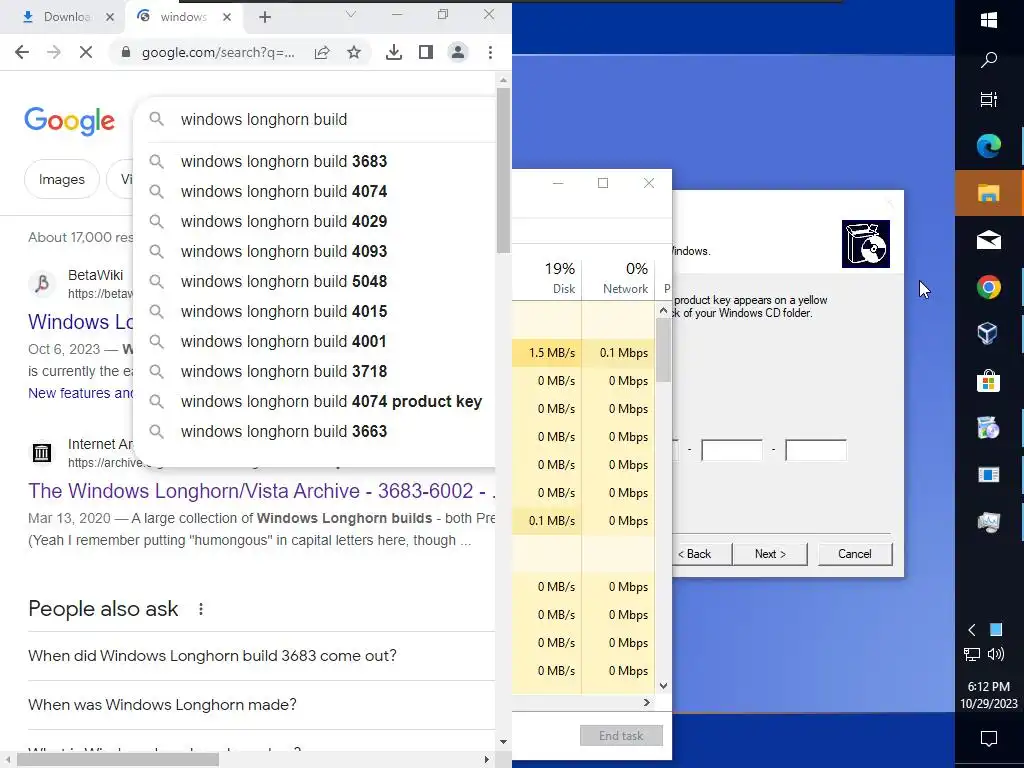
Task: Click the address bar URL
Action: (218, 52)
